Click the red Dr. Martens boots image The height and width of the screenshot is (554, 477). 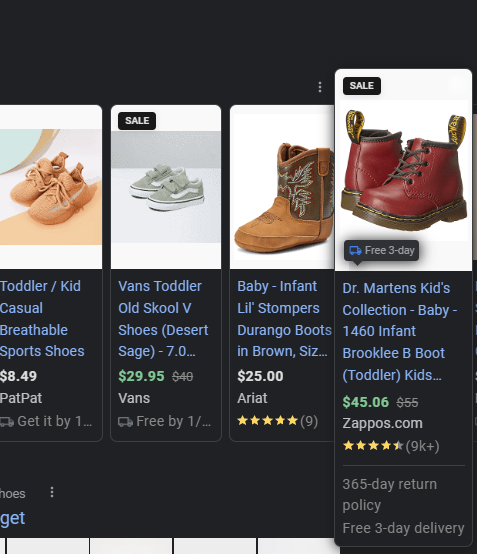[x=404, y=171]
